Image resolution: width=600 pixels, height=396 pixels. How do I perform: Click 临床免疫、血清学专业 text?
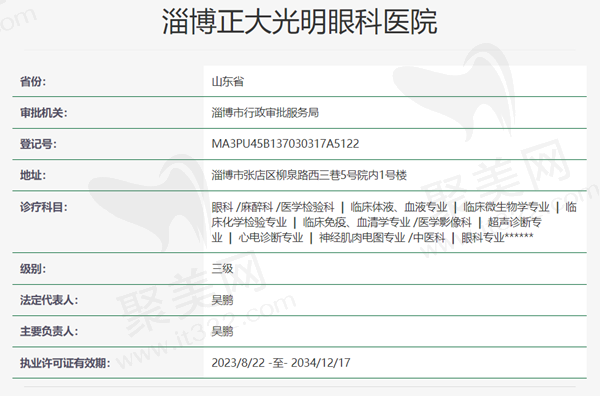tap(356, 222)
